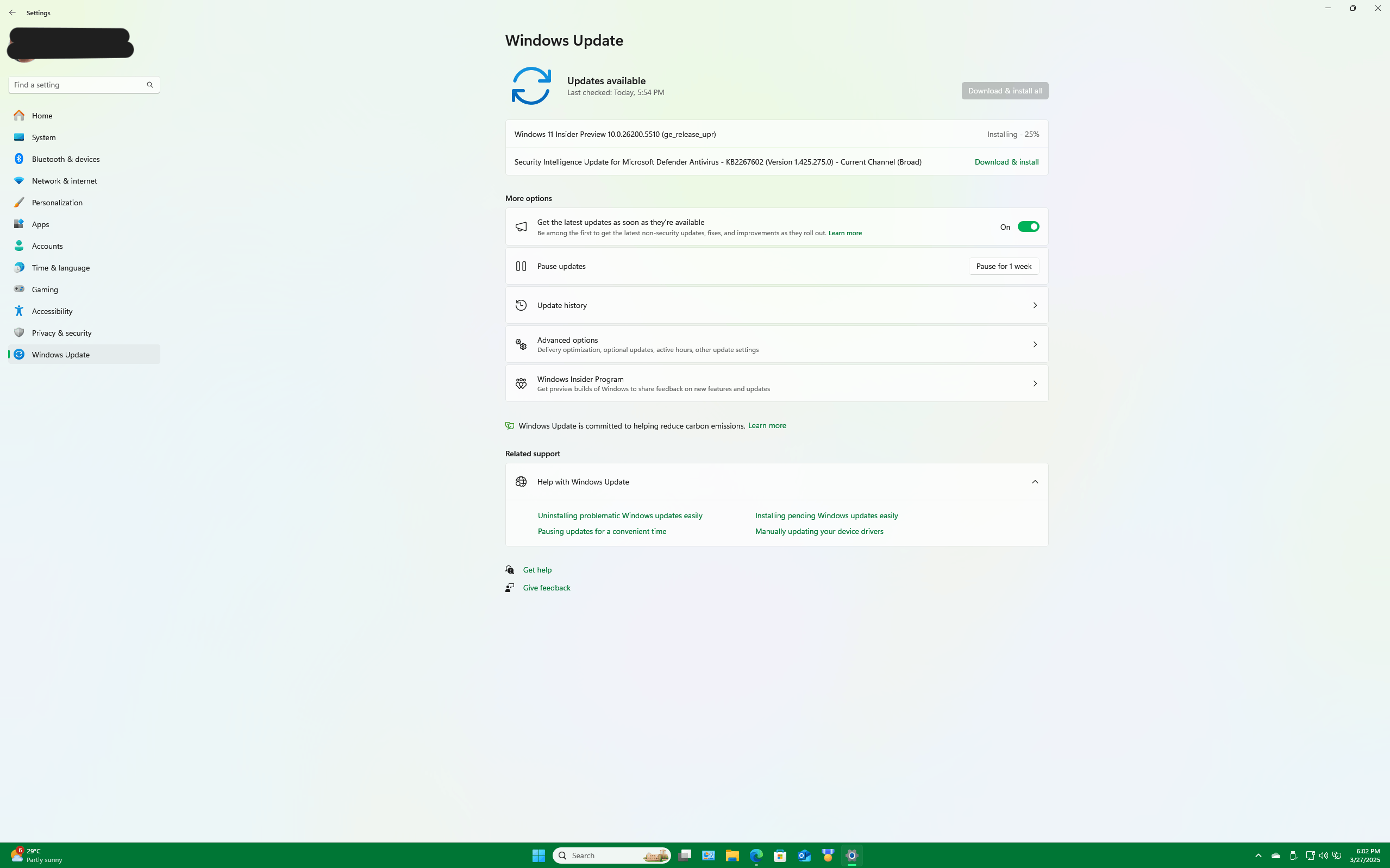1390x868 pixels.
Task: Open Update history chevron
Action: (x=1035, y=305)
